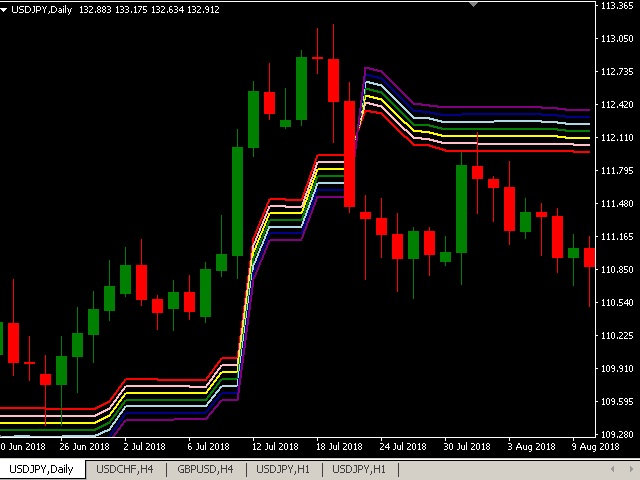
Task: Open the chart menu triangle beside USDJPY,Daily
Action: [4, 9]
